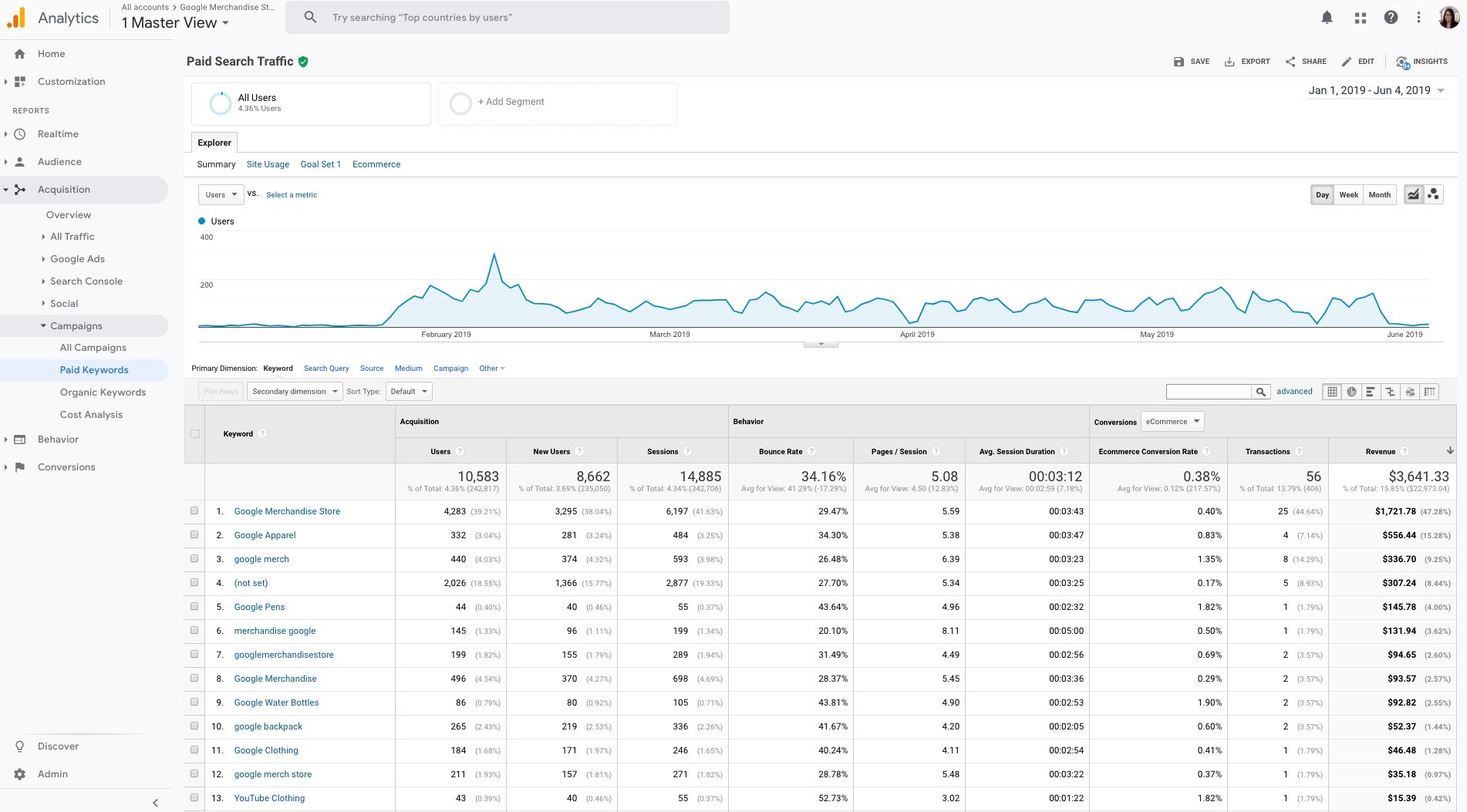1467x812 pixels.
Task: Click + Add Segment box
Action: (x=557, y=103)
